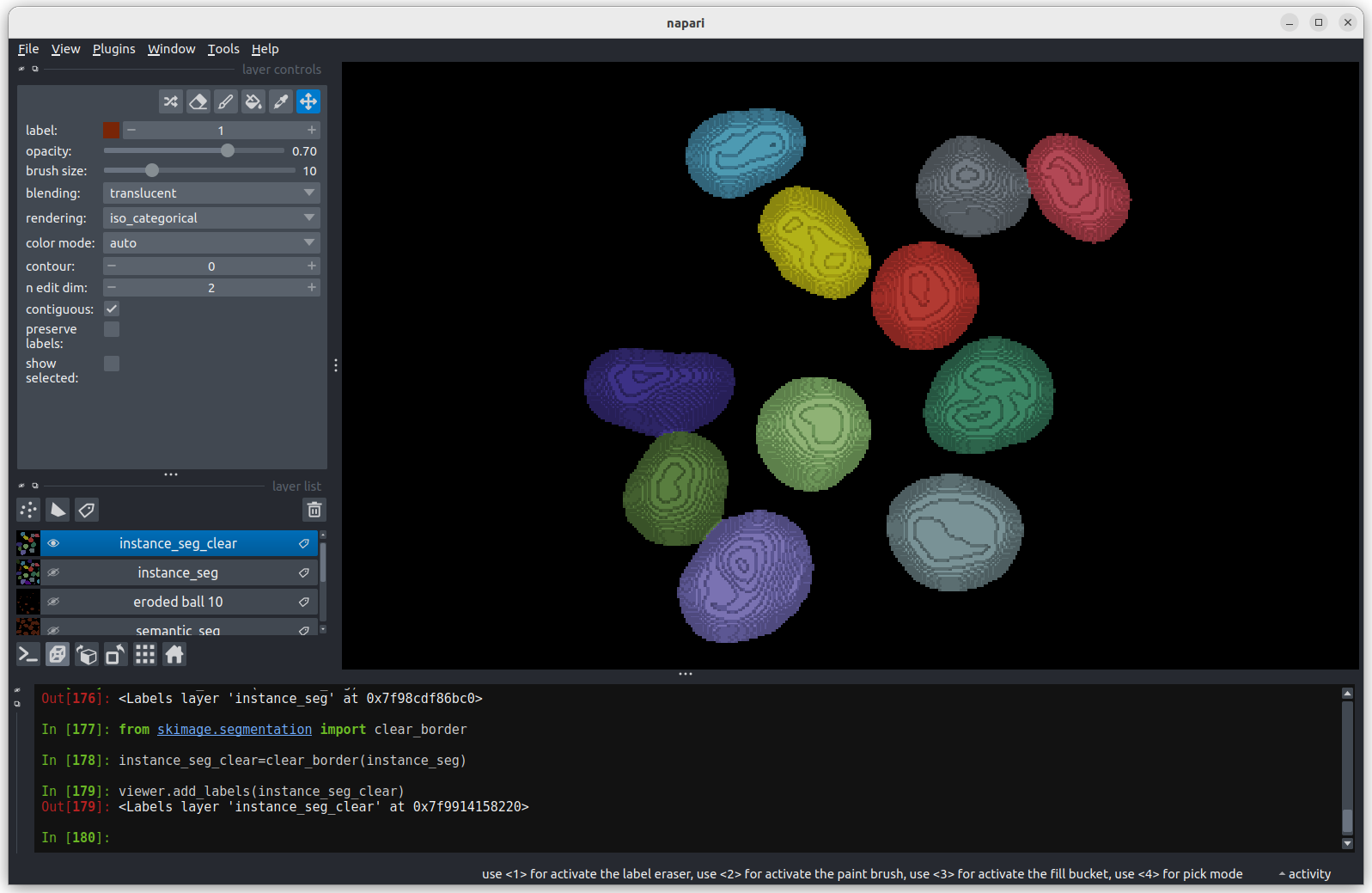
Task: Create a new points layer
Action: coord(28,510)
